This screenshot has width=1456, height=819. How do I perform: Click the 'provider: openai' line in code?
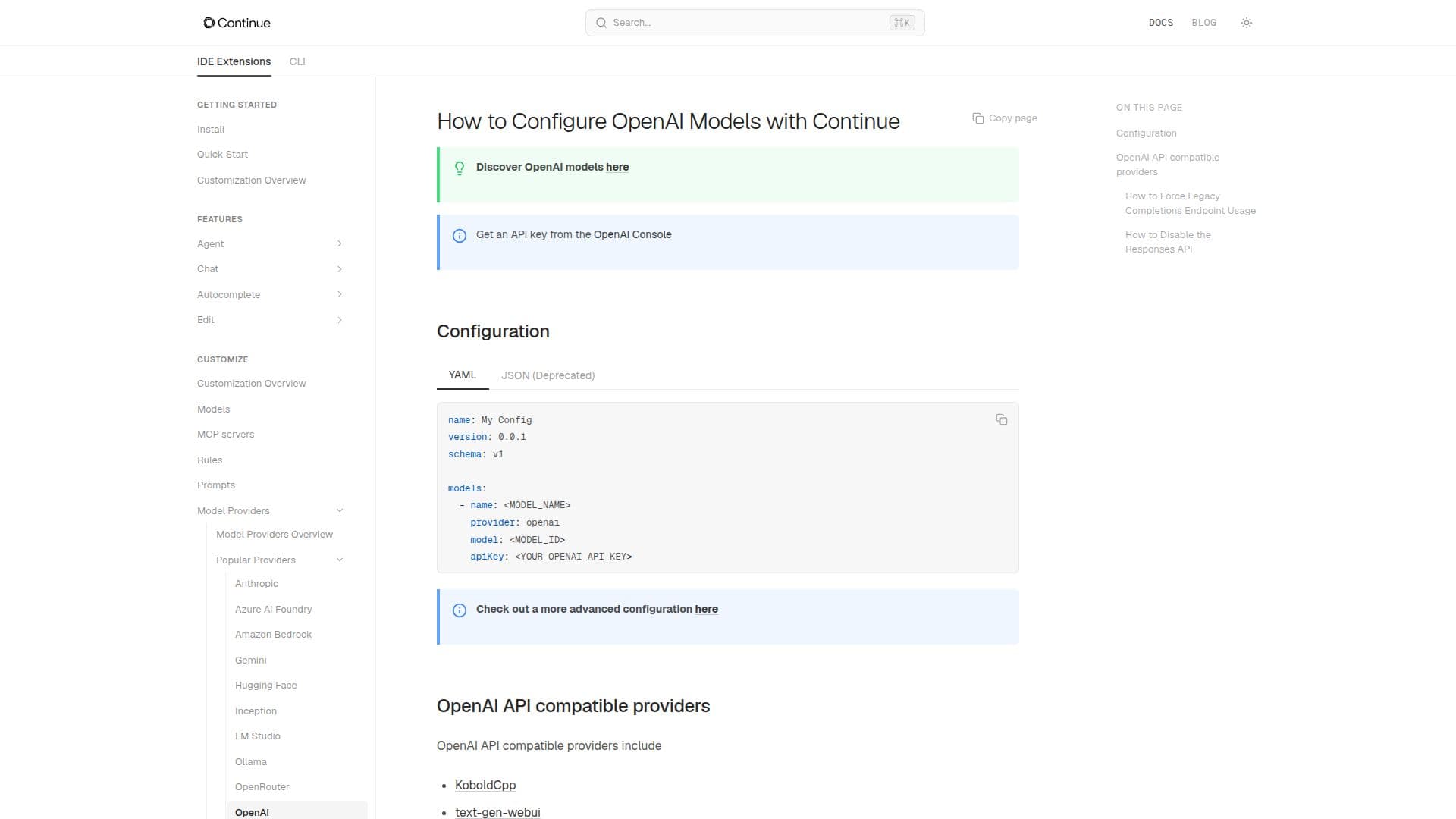coord(514,522)
